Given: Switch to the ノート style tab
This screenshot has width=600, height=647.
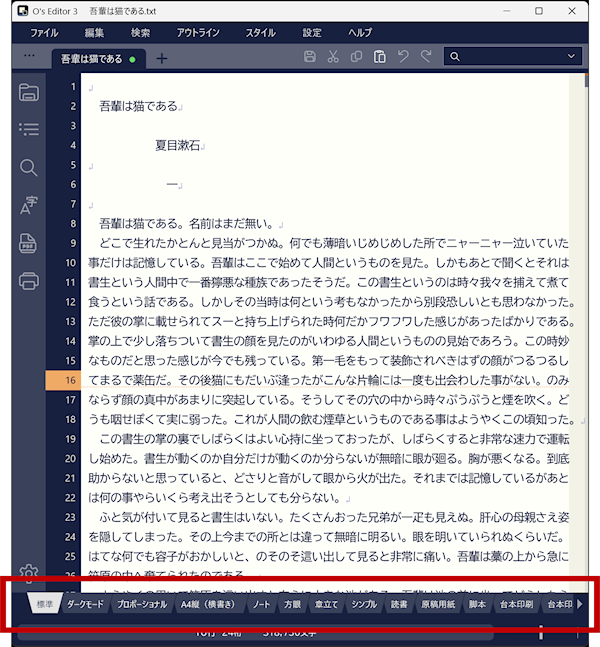Looking at the screenshot, I should pos(262,604).
